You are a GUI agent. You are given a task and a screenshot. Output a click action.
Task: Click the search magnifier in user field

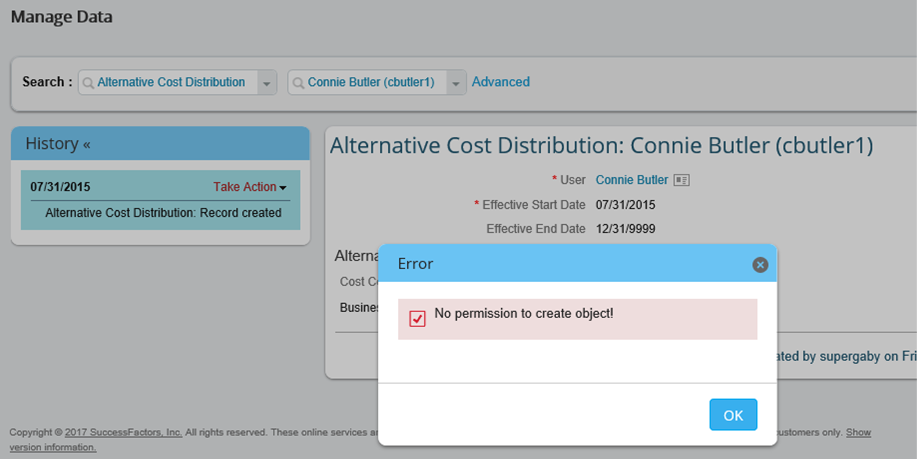click(x=298, y=84)
